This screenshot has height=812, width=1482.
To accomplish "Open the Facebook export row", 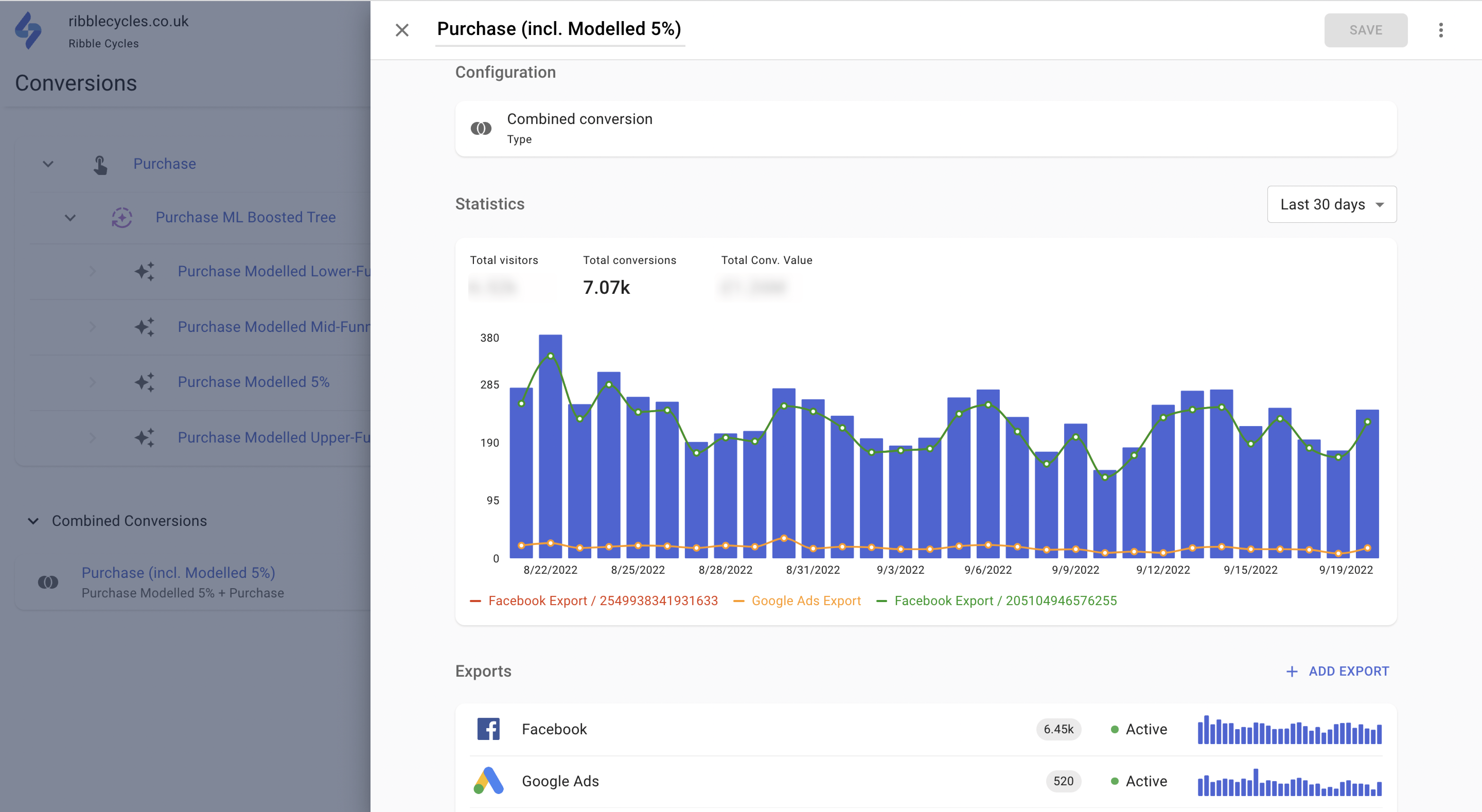I will click(x=926, y=729).
